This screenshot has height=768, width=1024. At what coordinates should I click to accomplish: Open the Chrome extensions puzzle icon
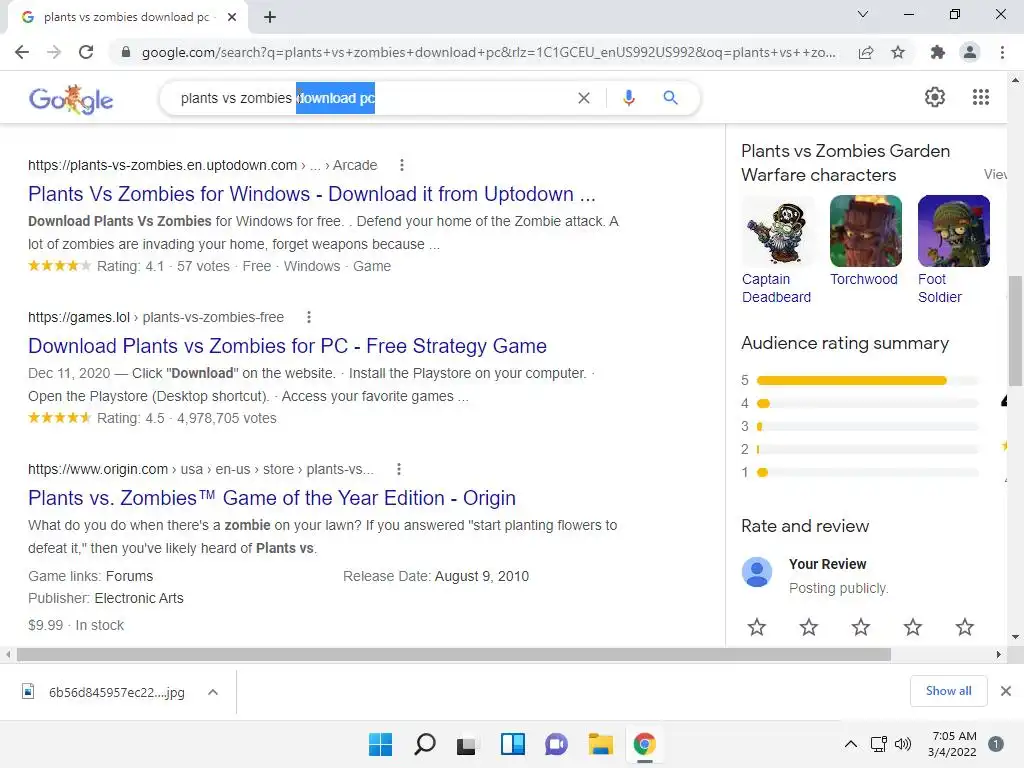(x=937, y=52)
